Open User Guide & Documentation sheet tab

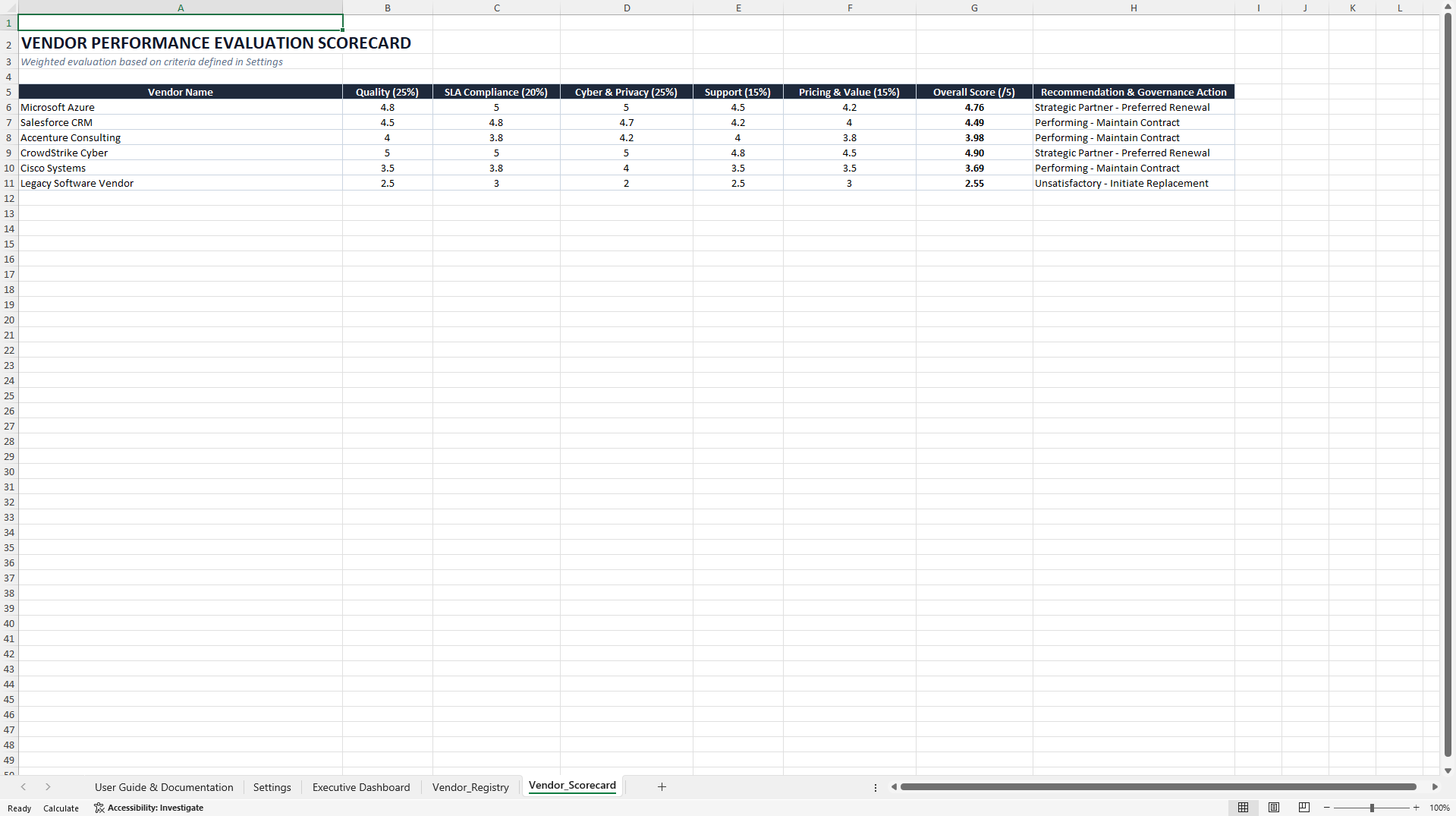pyautogui.click(x=164, y=787)
